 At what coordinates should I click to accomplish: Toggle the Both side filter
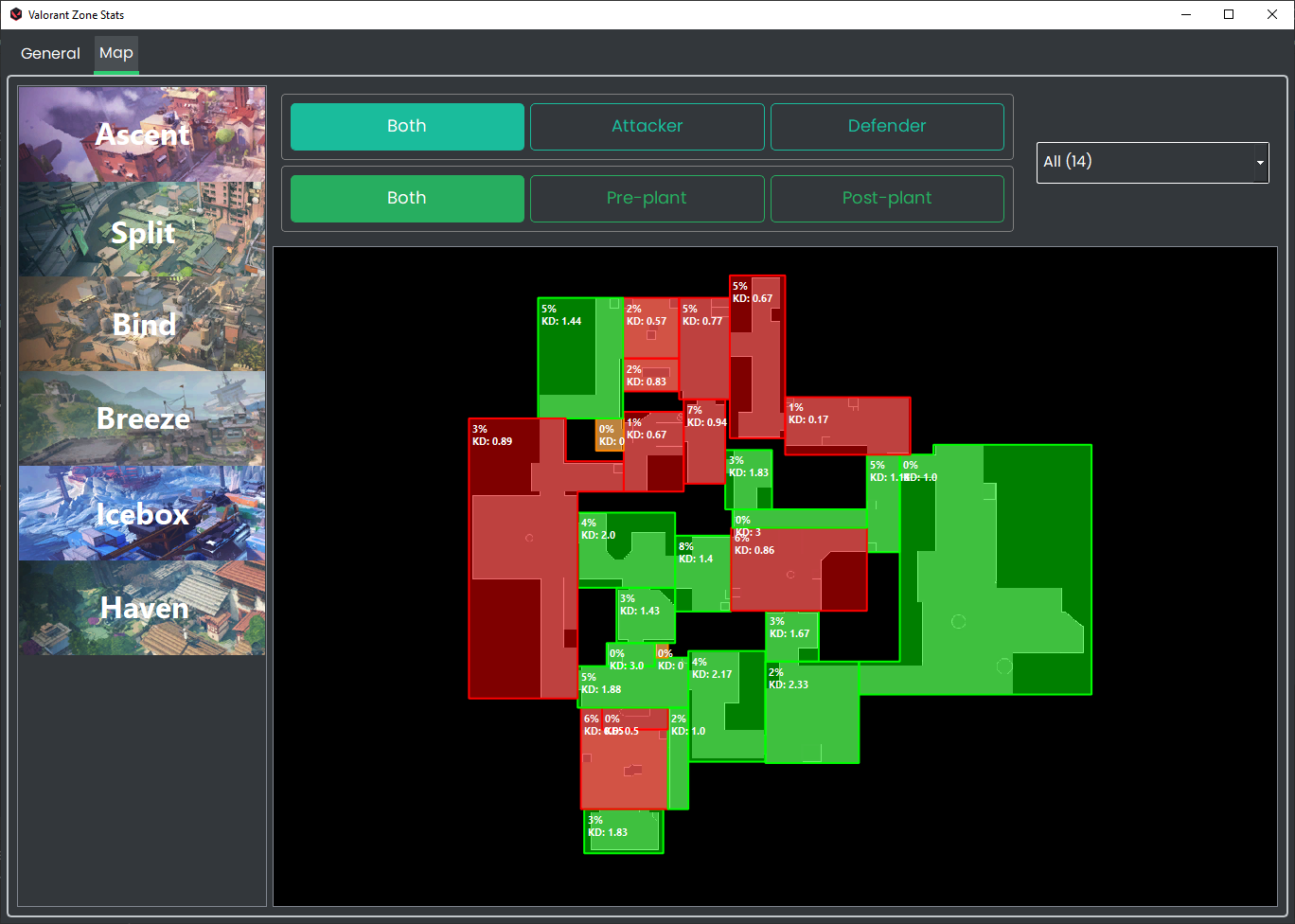pos(407,127)
